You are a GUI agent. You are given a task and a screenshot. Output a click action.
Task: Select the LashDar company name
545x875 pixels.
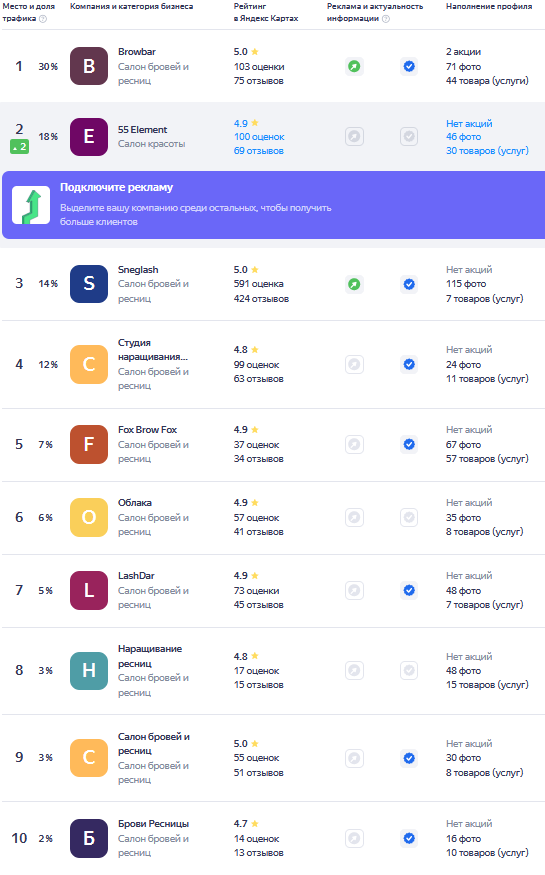click(x=136, y=575)
